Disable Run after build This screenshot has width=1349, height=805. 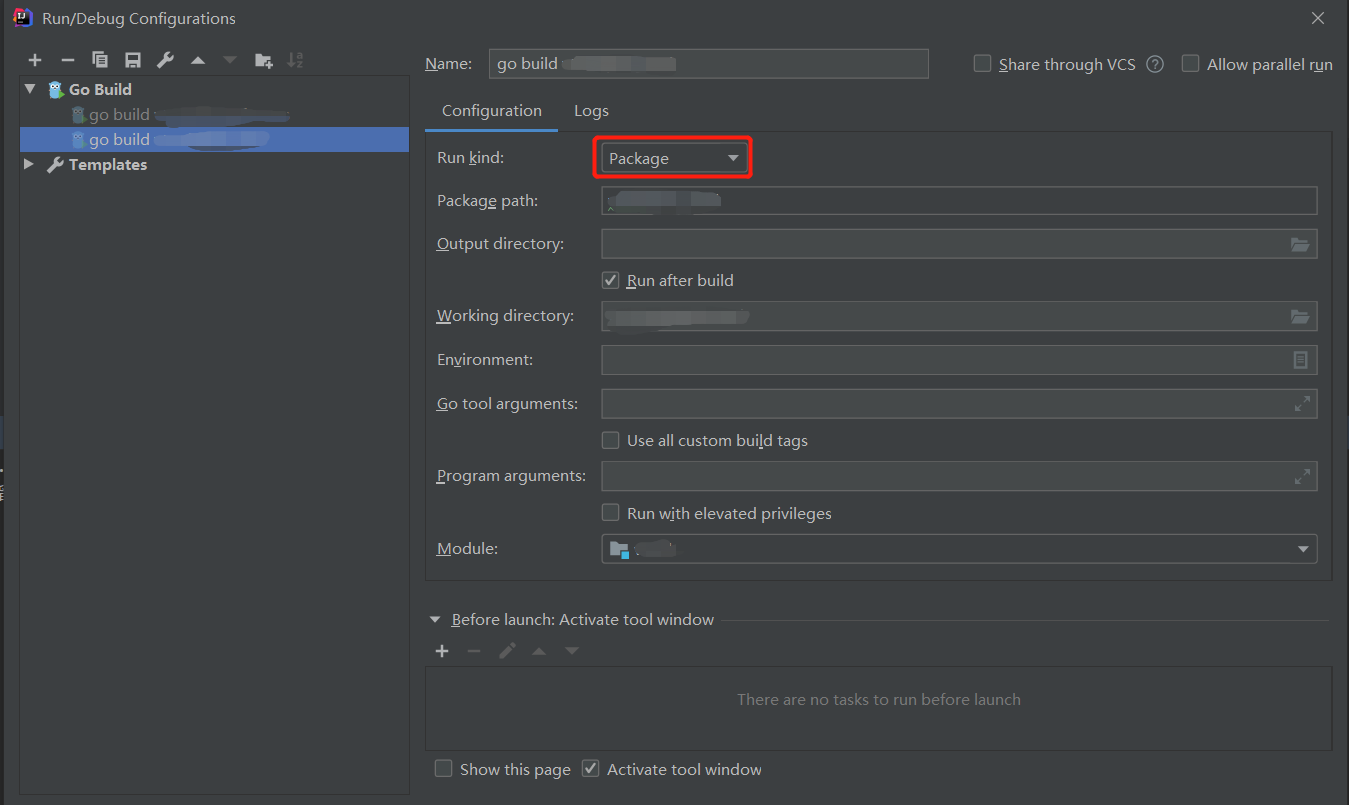coord(610,280)
